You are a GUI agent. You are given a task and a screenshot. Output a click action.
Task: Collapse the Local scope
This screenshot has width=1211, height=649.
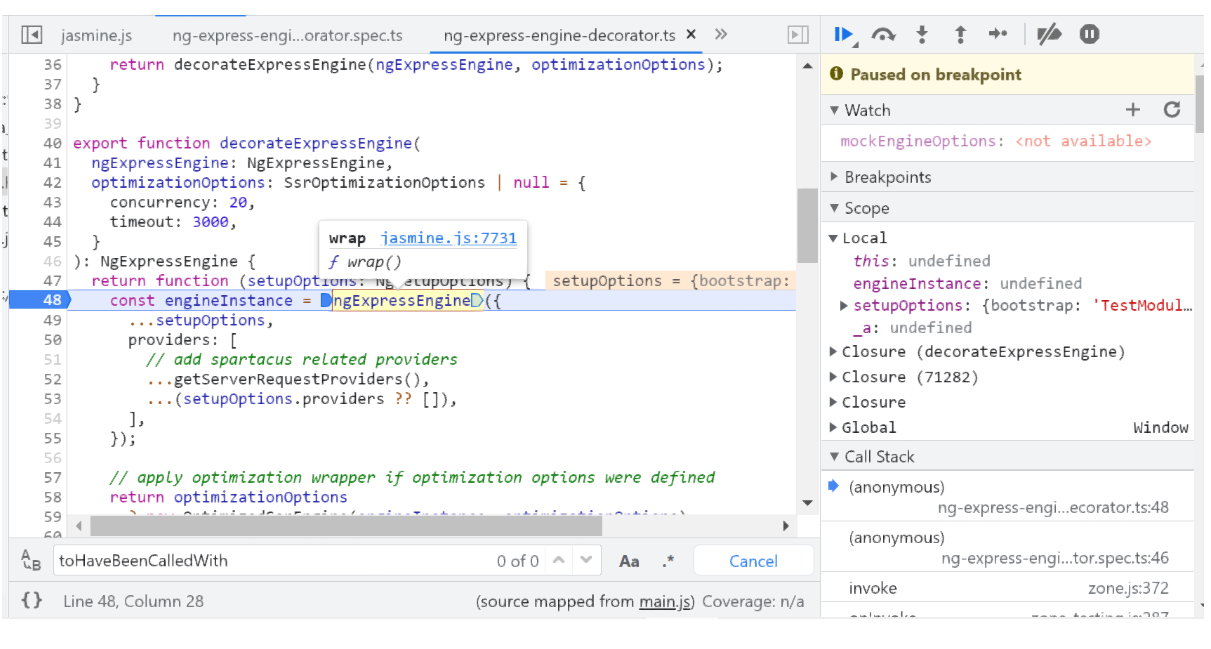pos(833,238)
